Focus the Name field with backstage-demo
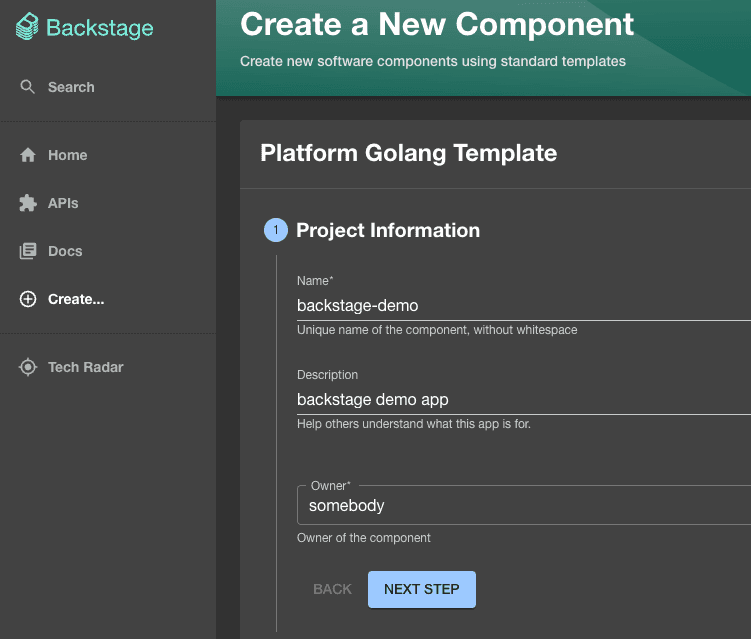 (524, 306)
